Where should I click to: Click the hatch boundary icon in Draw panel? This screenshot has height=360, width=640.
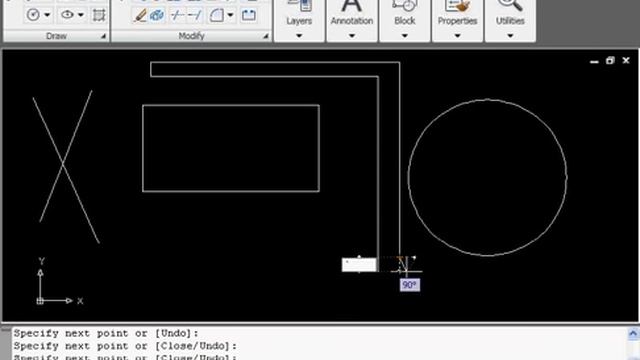click(x=99, y=16)
